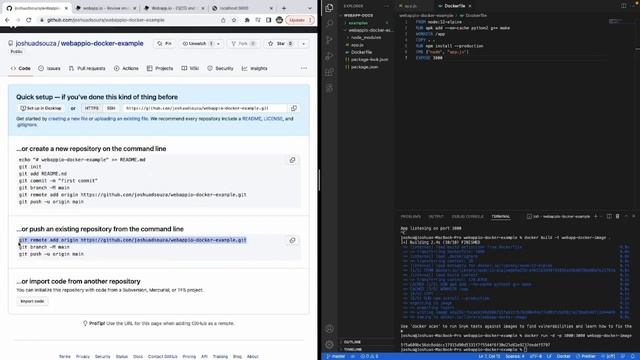This screenshot has height=360, width=640.
Task: Open the DEBUG CONSOLE panel tab
Action: tap(467, 216)
